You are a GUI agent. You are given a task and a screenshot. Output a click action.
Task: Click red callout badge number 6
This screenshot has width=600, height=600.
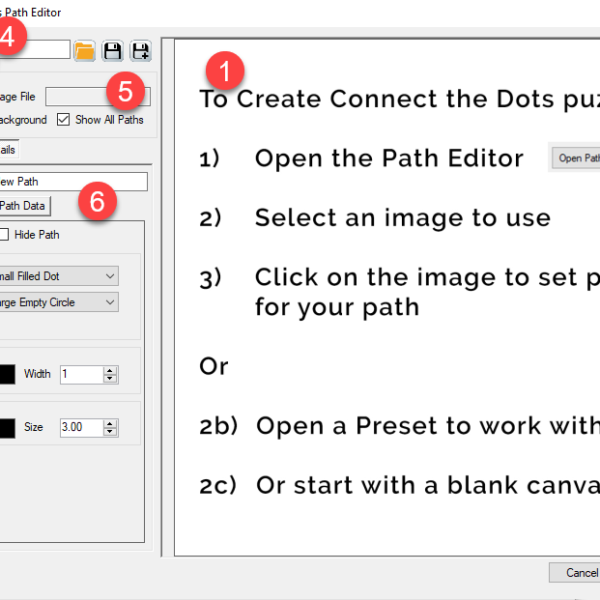pyautogui.click(x=97, y=200)
